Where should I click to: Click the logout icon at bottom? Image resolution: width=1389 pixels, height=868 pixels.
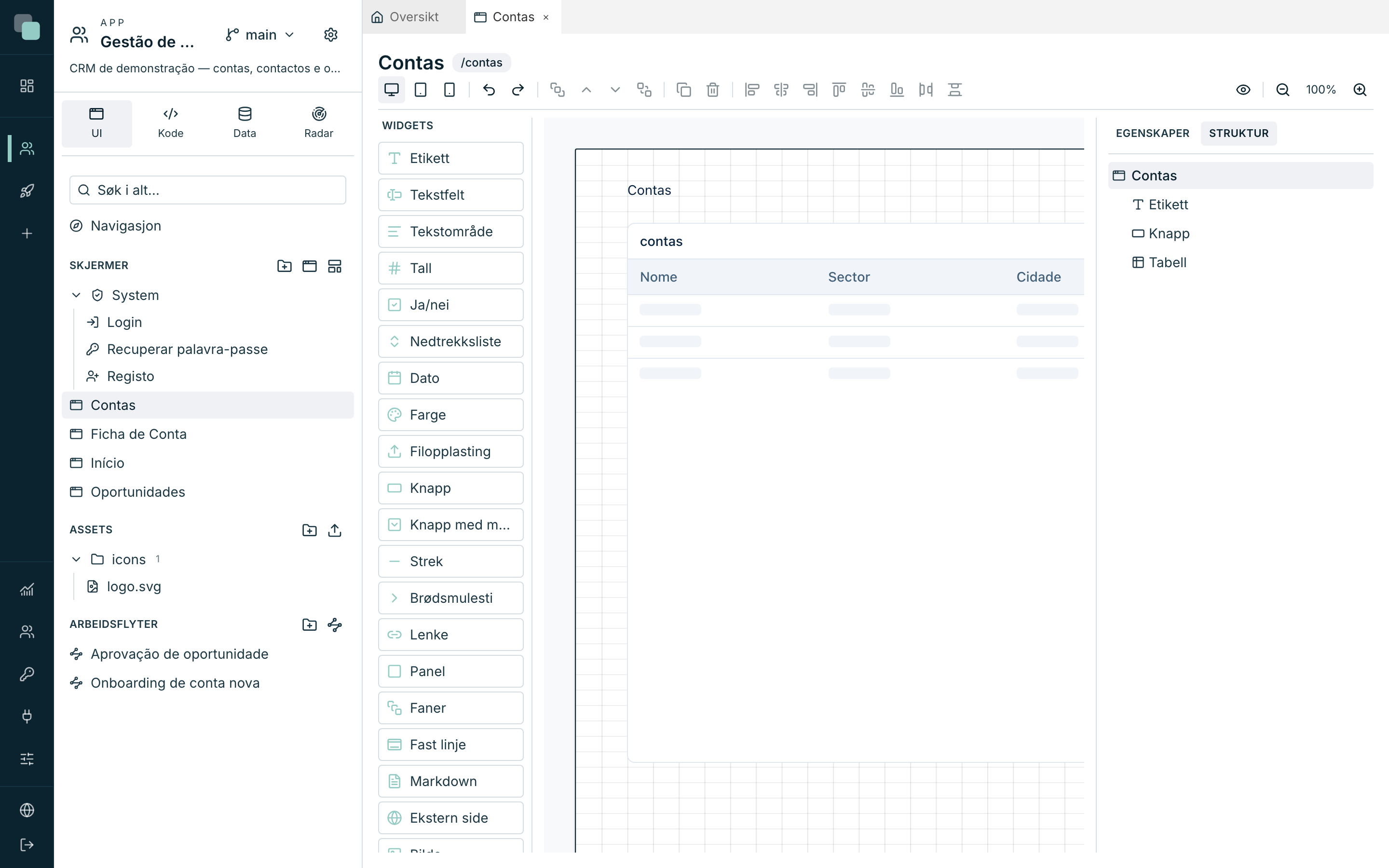click(x=27, y=844)
